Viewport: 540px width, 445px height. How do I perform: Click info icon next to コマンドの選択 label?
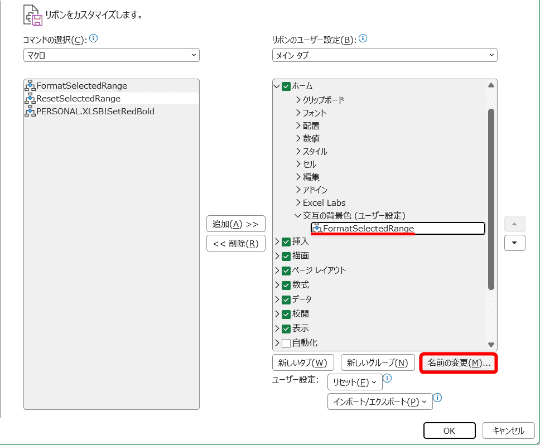point(94,39)
